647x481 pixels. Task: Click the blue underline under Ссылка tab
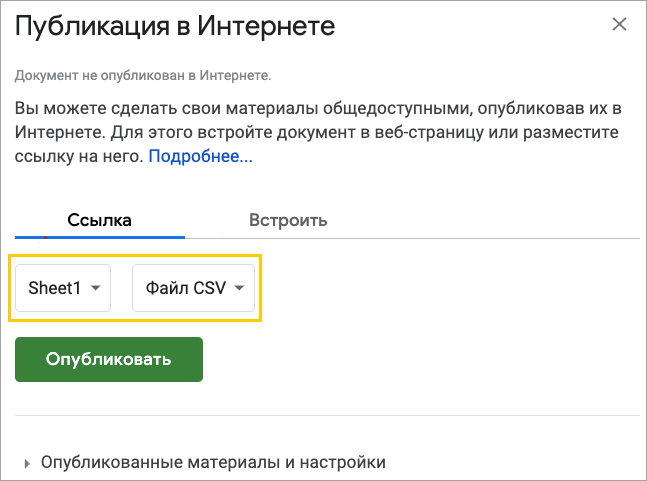pos(100,237)
